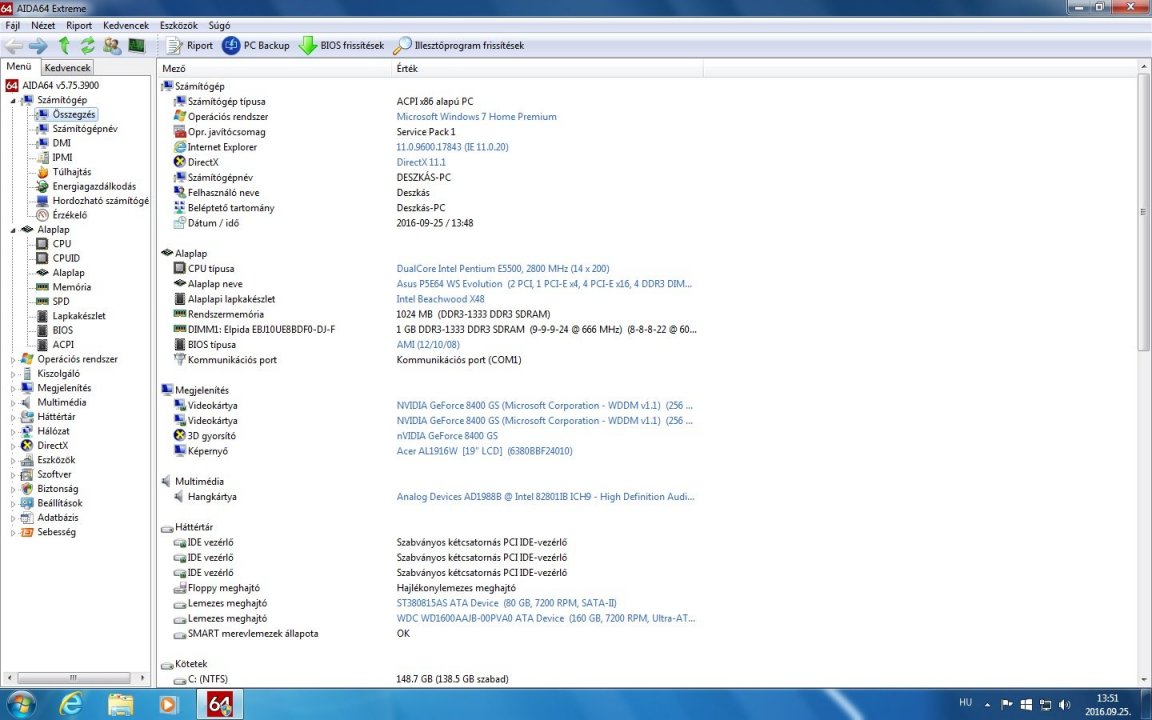The image size is (1152, 720).
Task: Open the taskbar speaker volume icon
Action: (x=1065, y=704)
